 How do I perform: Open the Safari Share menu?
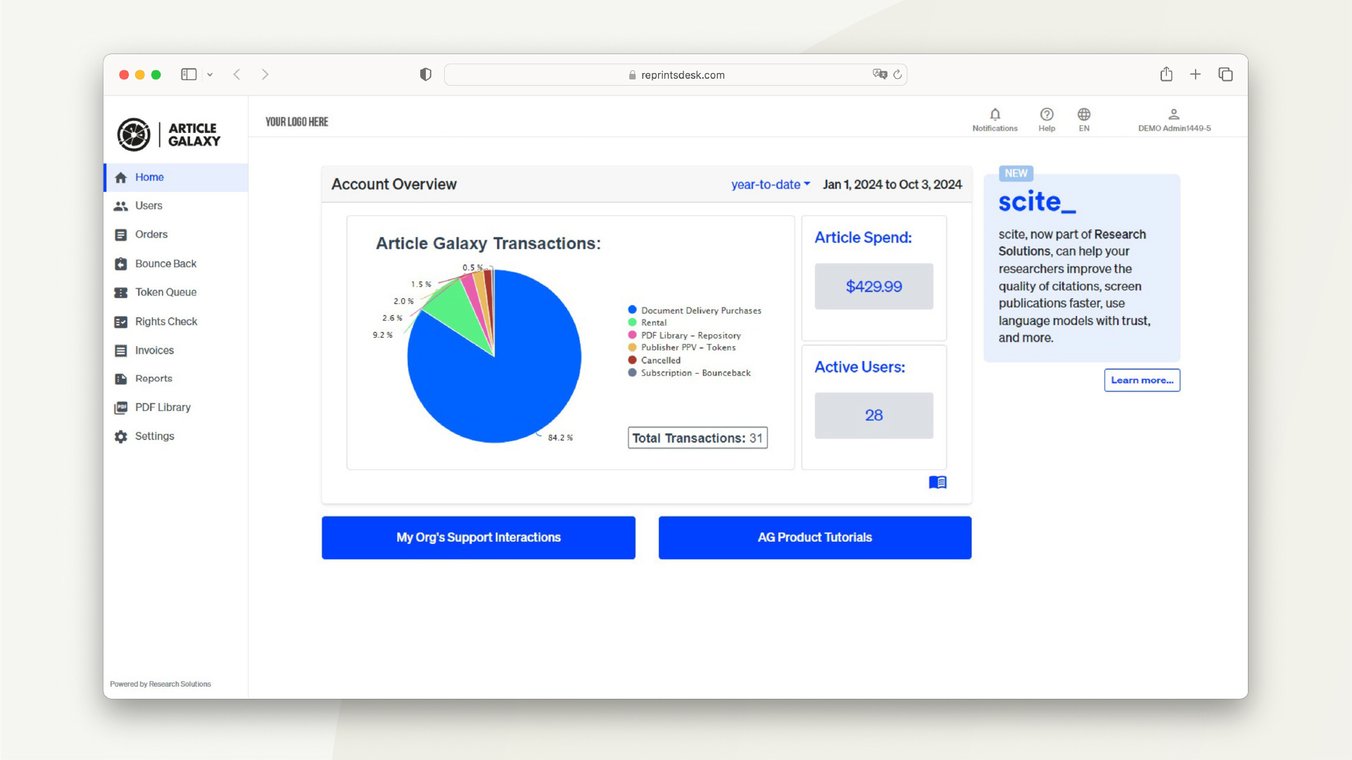1166,75
